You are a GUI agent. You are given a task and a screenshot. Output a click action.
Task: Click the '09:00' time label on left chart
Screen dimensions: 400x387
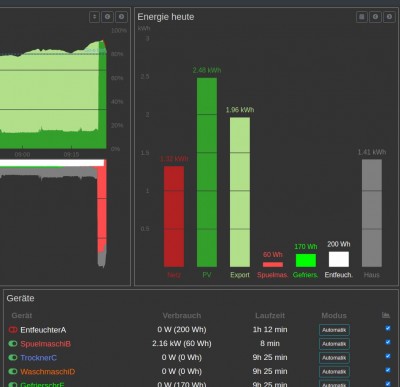[22, 155]
